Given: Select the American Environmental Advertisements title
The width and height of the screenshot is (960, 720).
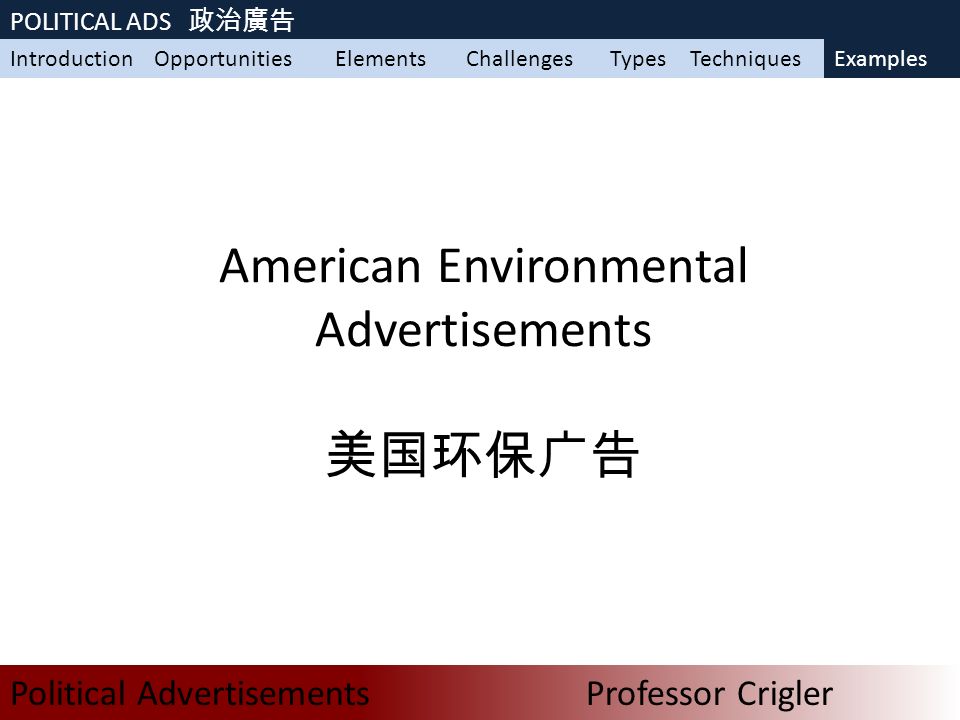Looking at the screenshot, I should pyautogui.click(x=484, y=298).
